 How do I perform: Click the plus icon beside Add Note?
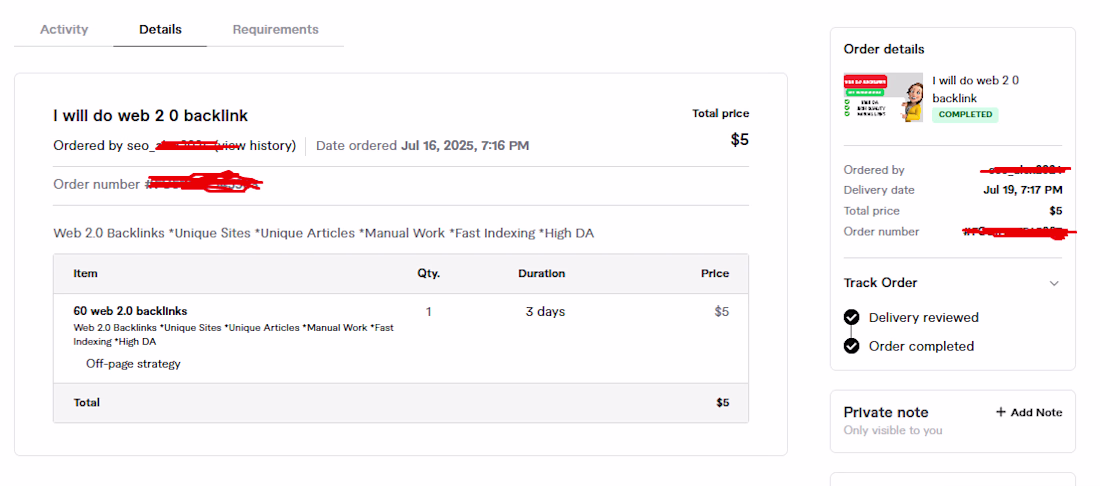[1001, 412]
